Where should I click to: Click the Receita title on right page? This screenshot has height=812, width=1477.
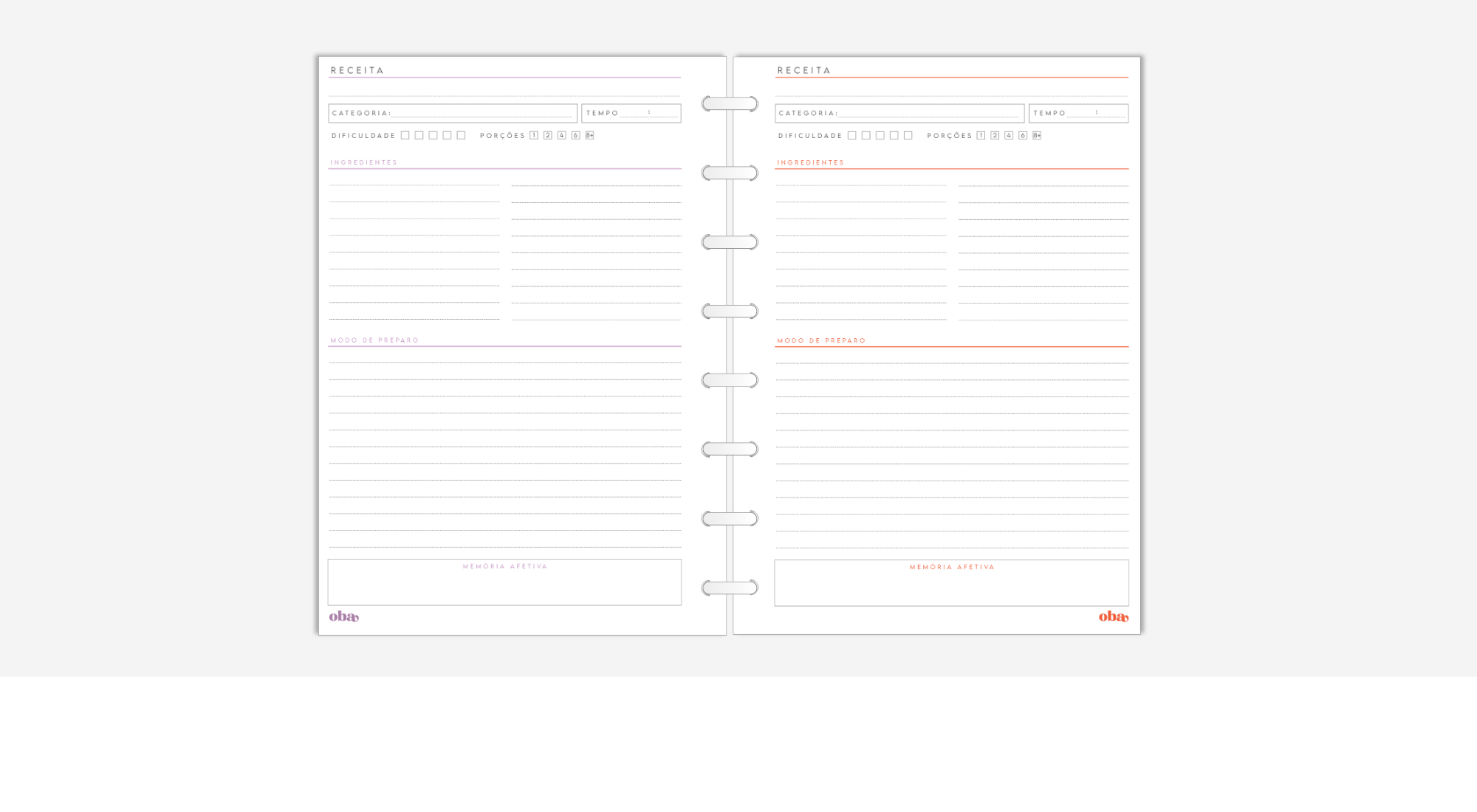coord(803,71)
